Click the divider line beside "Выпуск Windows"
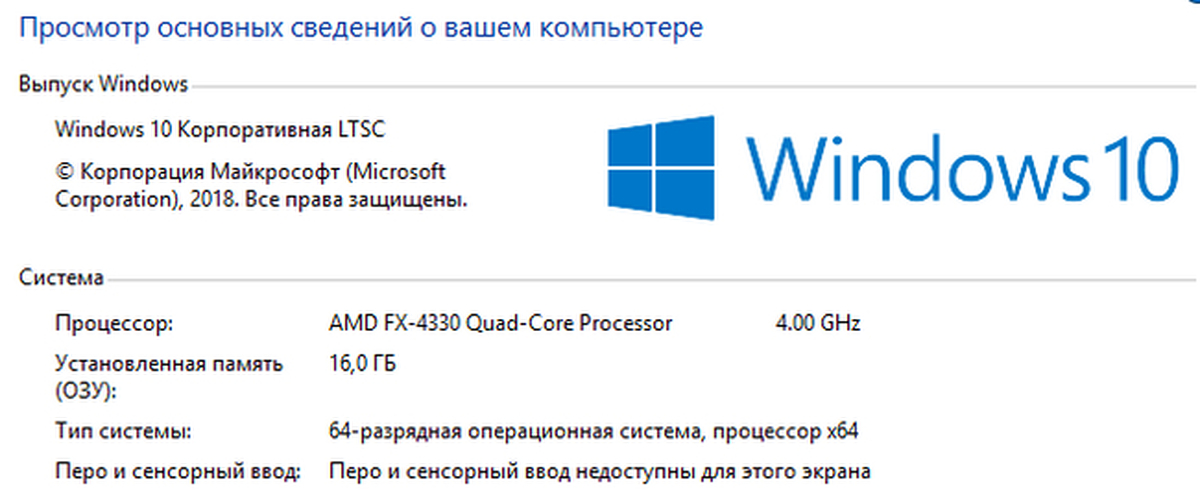1200x504 pixels. (690, 86)
